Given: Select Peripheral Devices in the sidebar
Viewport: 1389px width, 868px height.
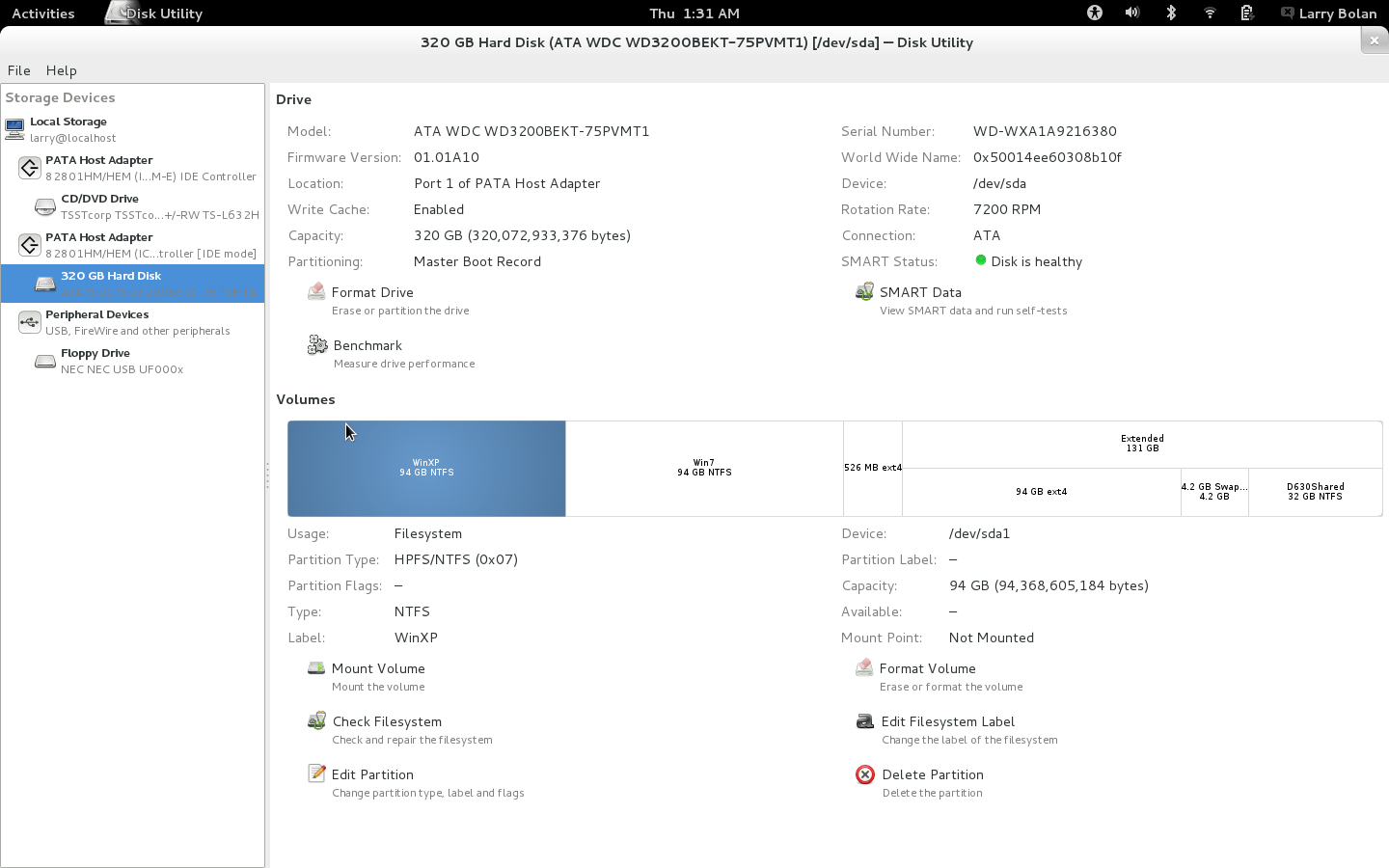Looking at the screenshot, I should coord(133,322).
